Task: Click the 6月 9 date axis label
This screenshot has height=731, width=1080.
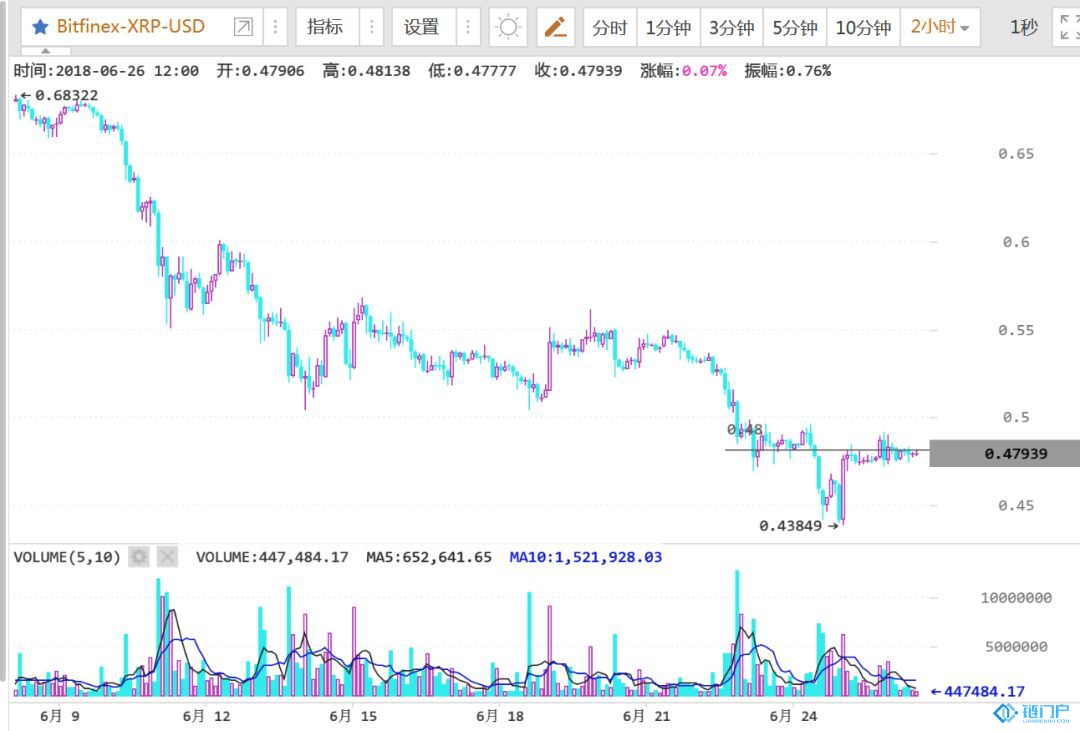Action: coord(60,716)
